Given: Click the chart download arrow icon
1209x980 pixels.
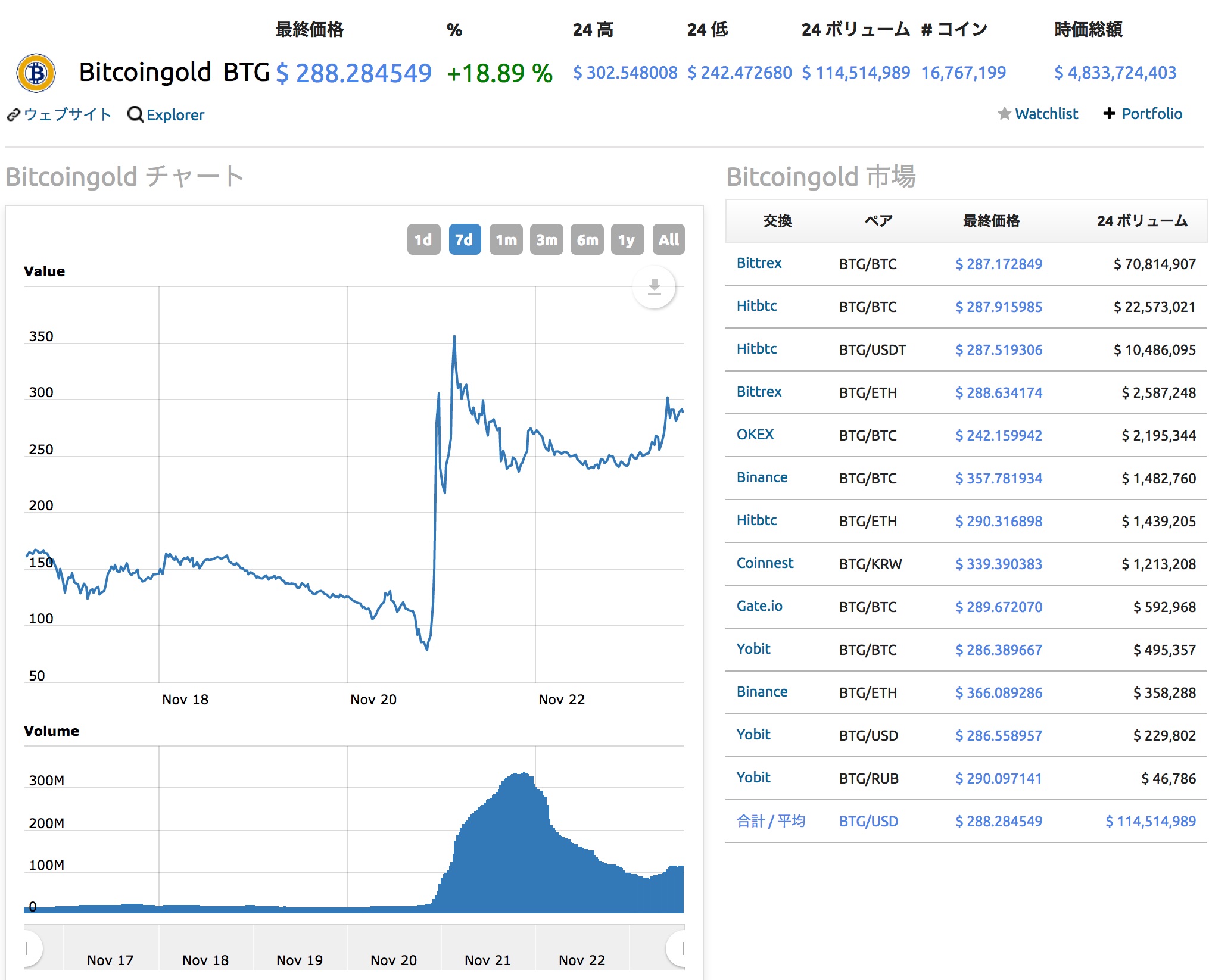Looking at the screenshot, I should pos(654,287).
